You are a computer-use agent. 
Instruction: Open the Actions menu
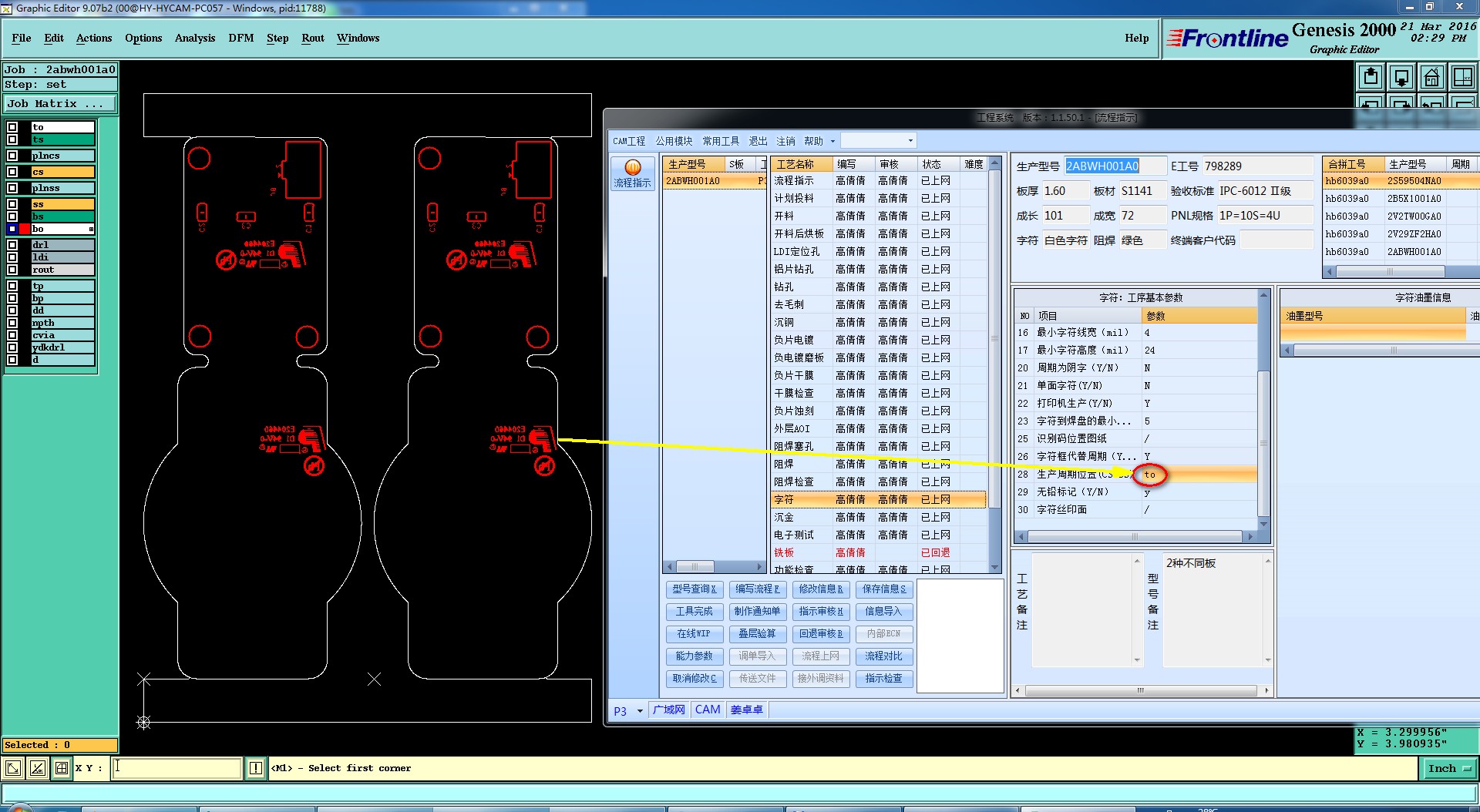pyautogui.click(x=94, y=38)
